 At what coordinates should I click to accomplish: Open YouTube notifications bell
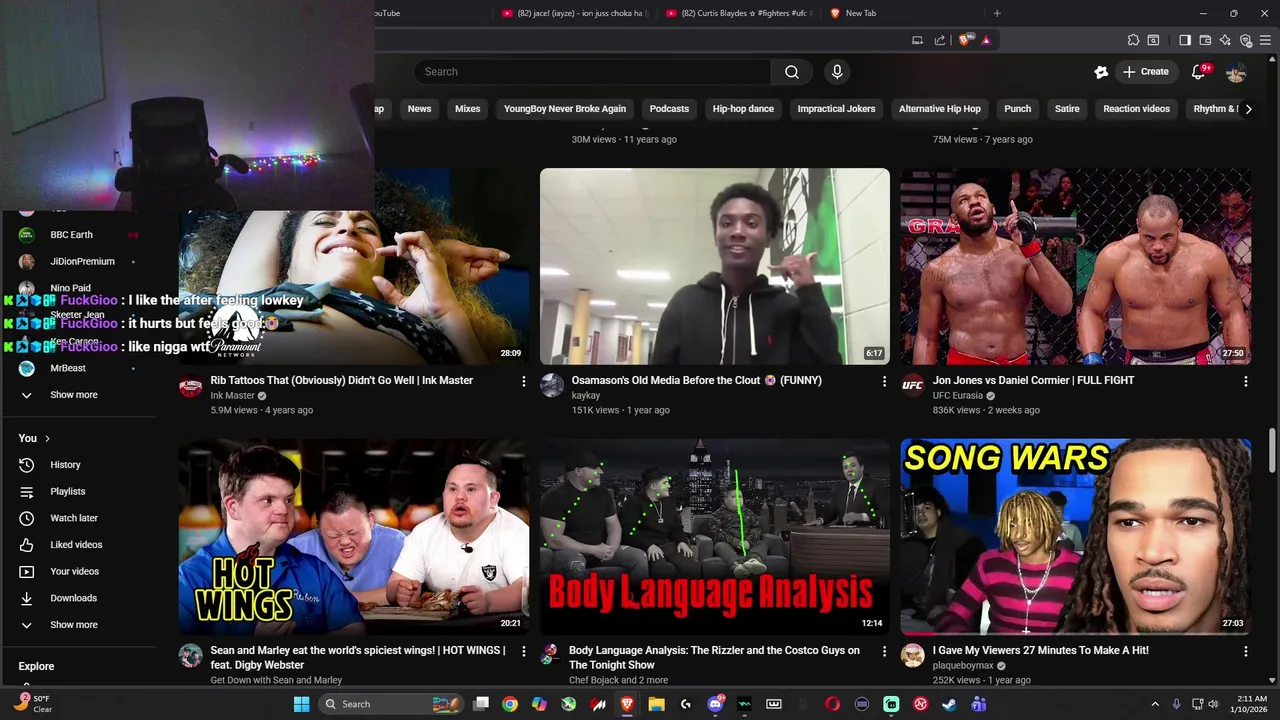[x=1198, y=72]
